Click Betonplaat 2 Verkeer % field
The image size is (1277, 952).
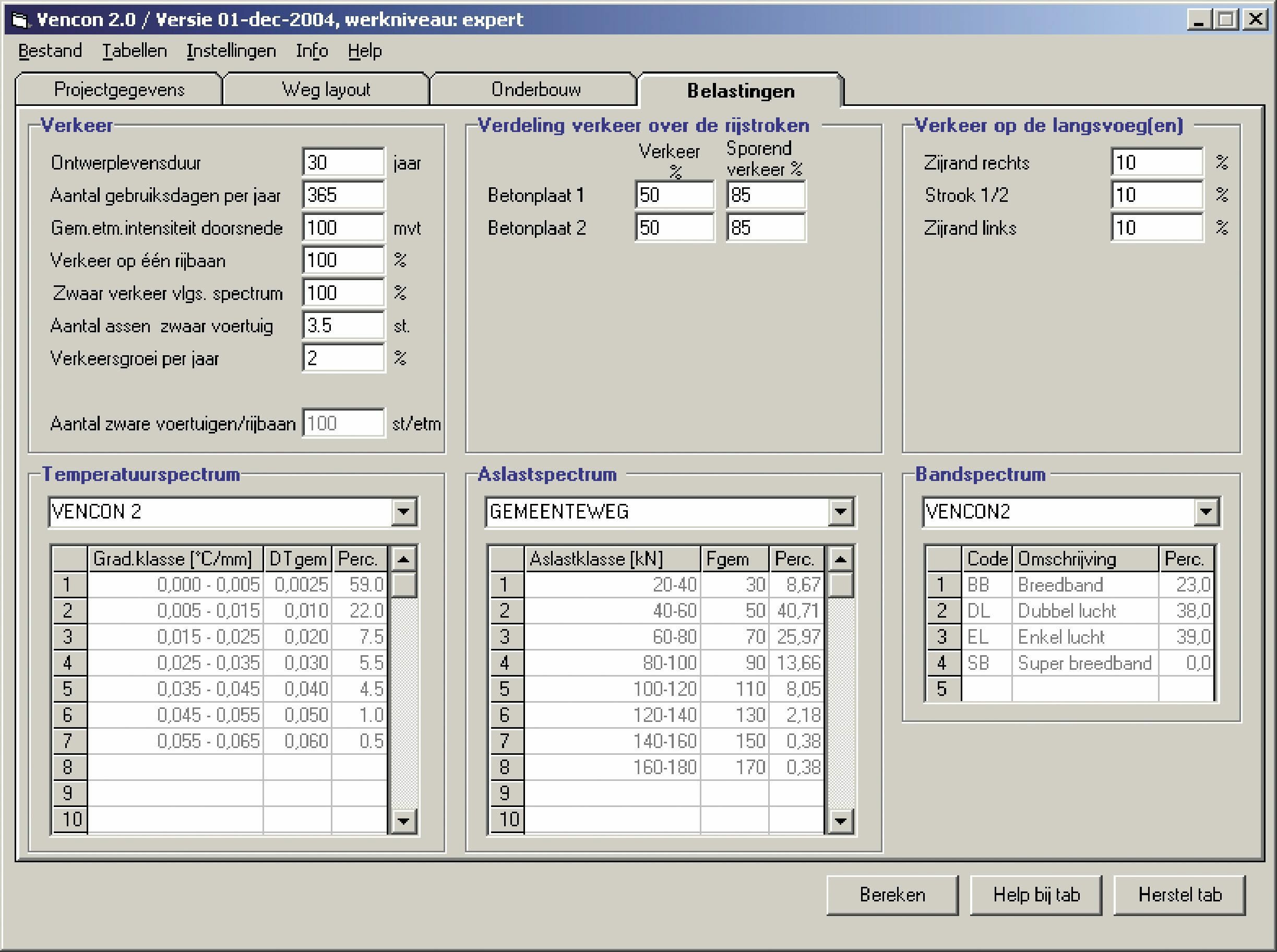675,227
